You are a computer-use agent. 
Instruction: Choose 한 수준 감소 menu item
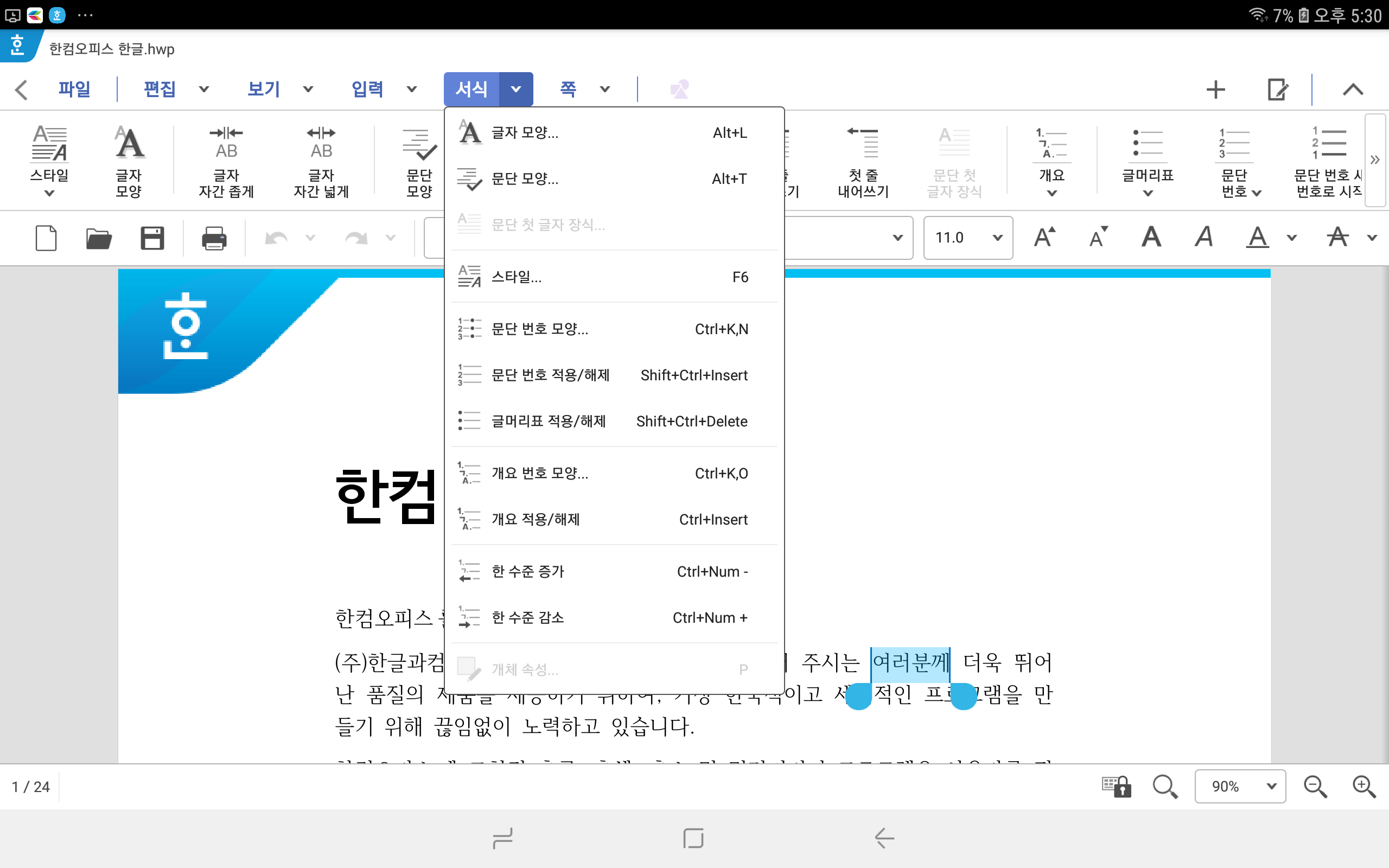[x=614, y=618]
